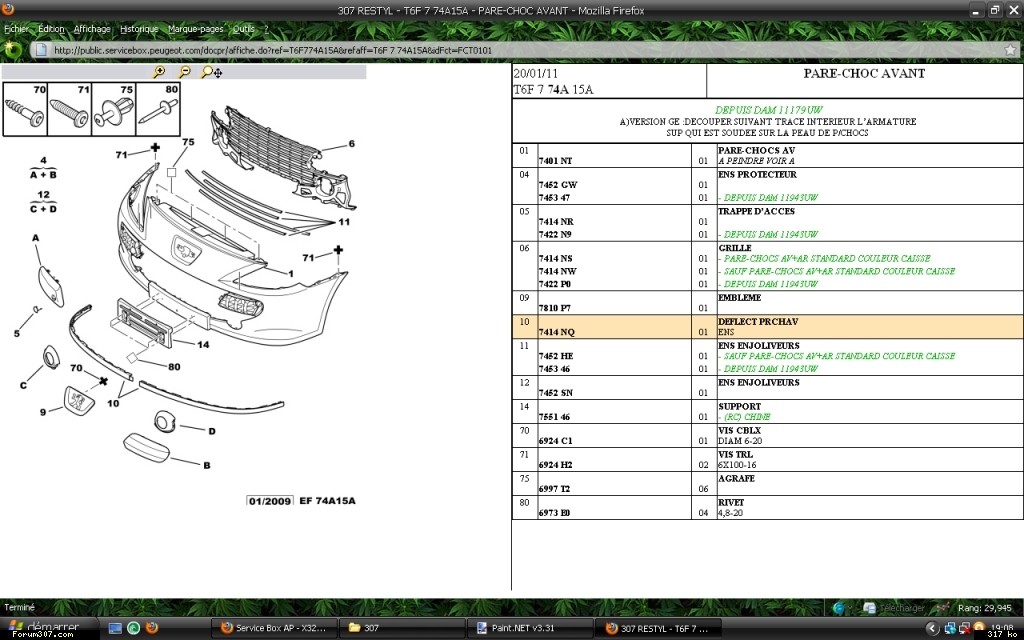Click part number 6997 T2
The height and width of the screenshot is (640, 1024).
(x=554, y=488)
